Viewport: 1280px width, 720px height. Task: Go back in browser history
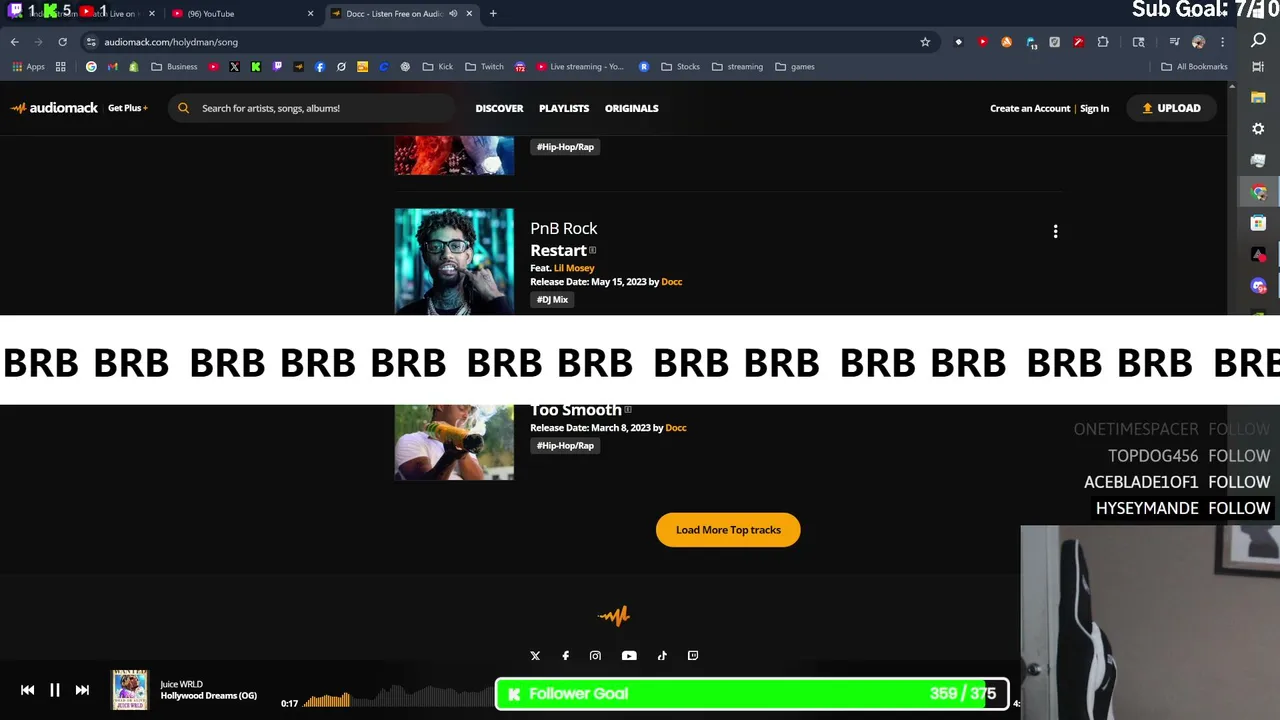(x=14, y=42)
